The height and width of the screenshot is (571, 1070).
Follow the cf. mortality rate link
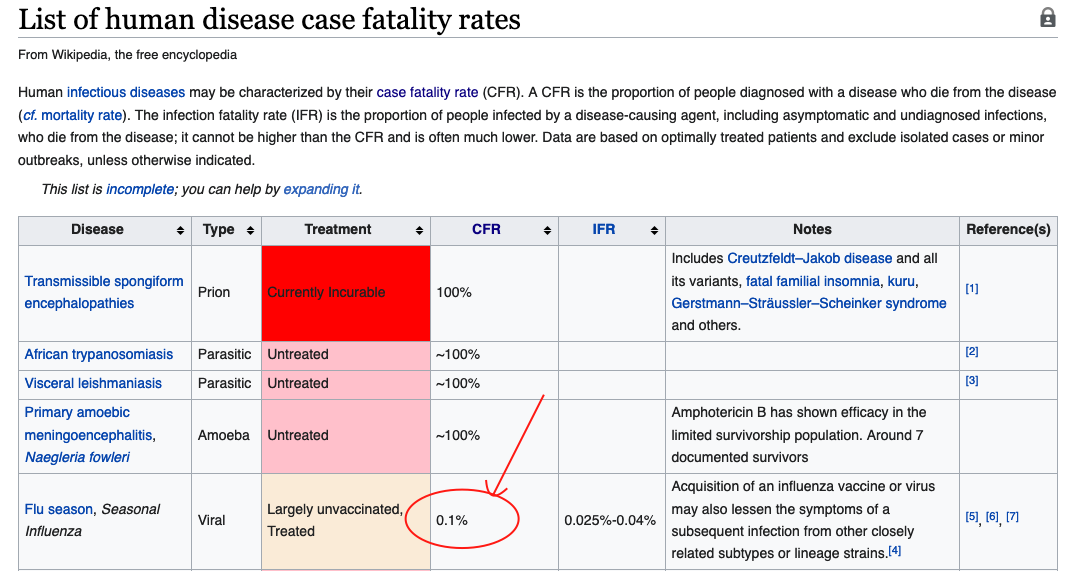pos(72,115)
